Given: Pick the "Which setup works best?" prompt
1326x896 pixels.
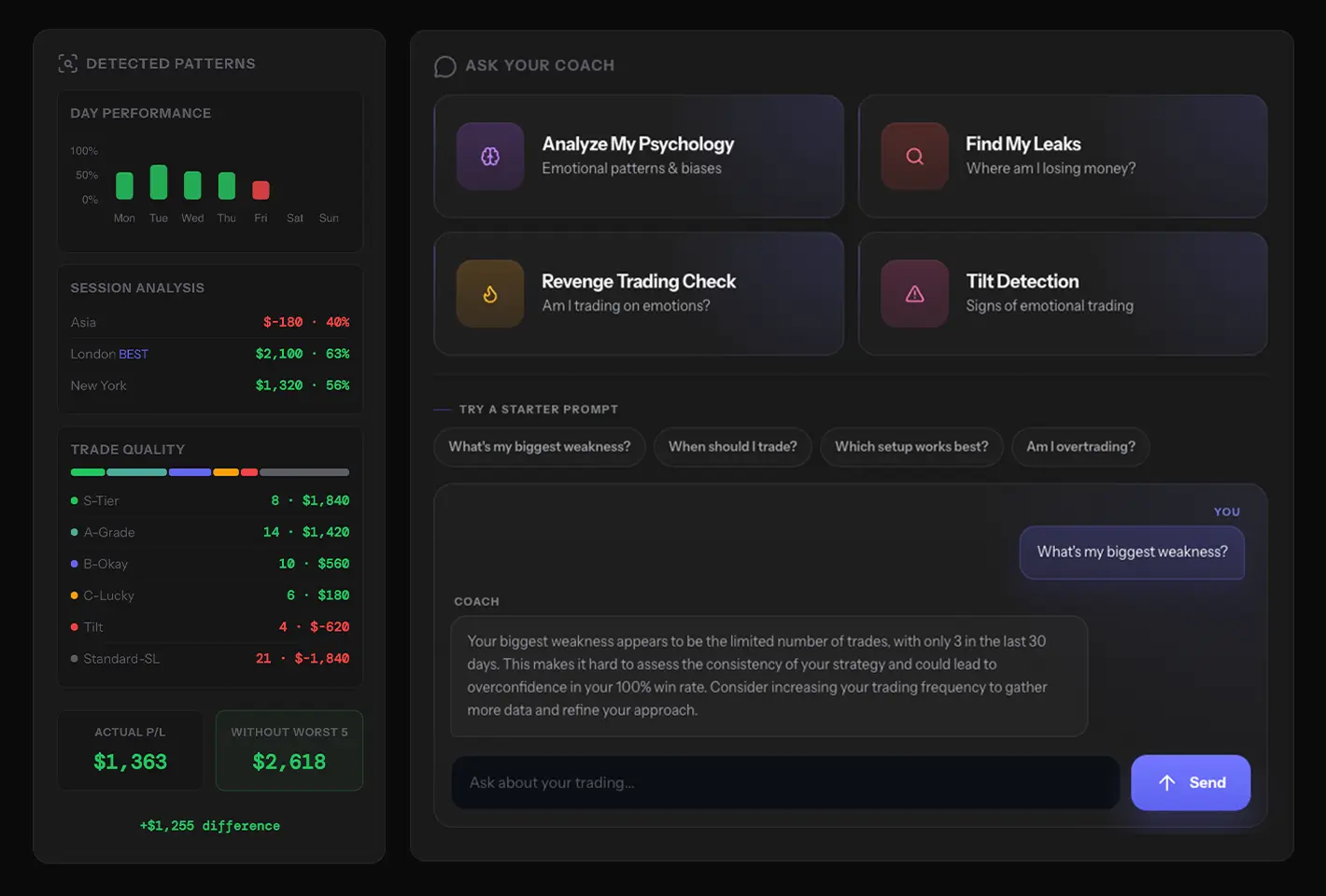Looking at the screenshot, I should pyautogui.click(x=910, y=447).
